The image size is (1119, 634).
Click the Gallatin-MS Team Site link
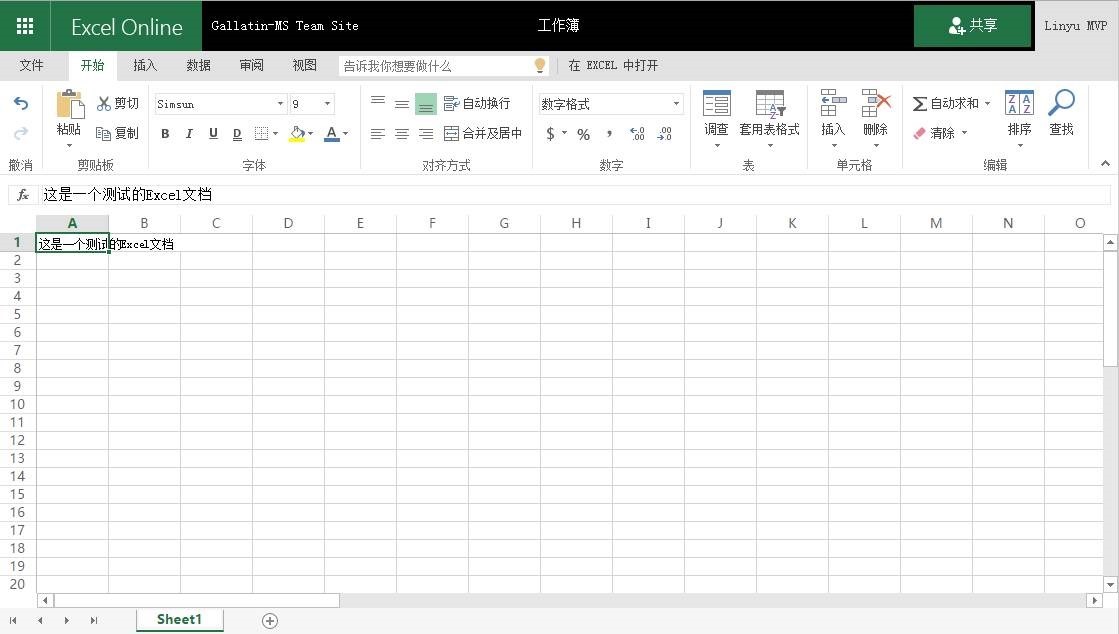[x=285, y=26]
